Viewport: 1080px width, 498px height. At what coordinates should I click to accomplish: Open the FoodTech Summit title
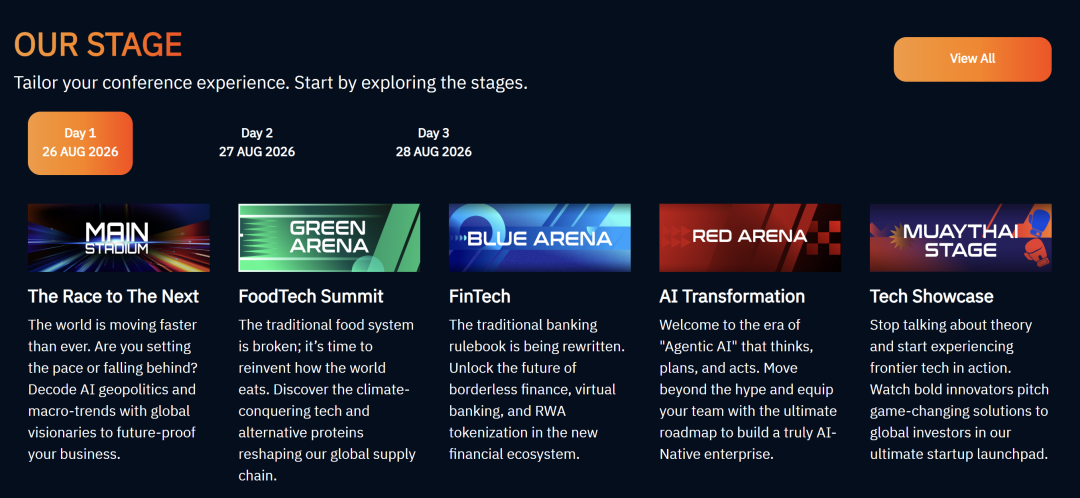coord(311,296)
